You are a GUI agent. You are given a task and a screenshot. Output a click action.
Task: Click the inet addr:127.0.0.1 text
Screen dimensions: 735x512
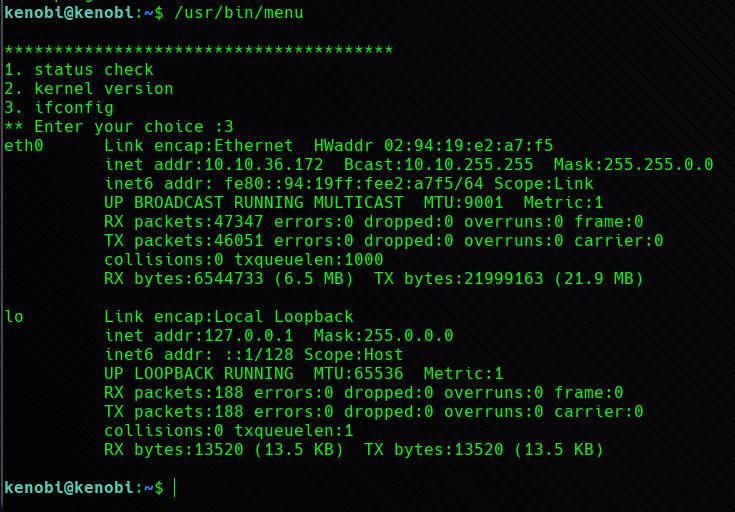pyautogui.click(x=199, y=336)
